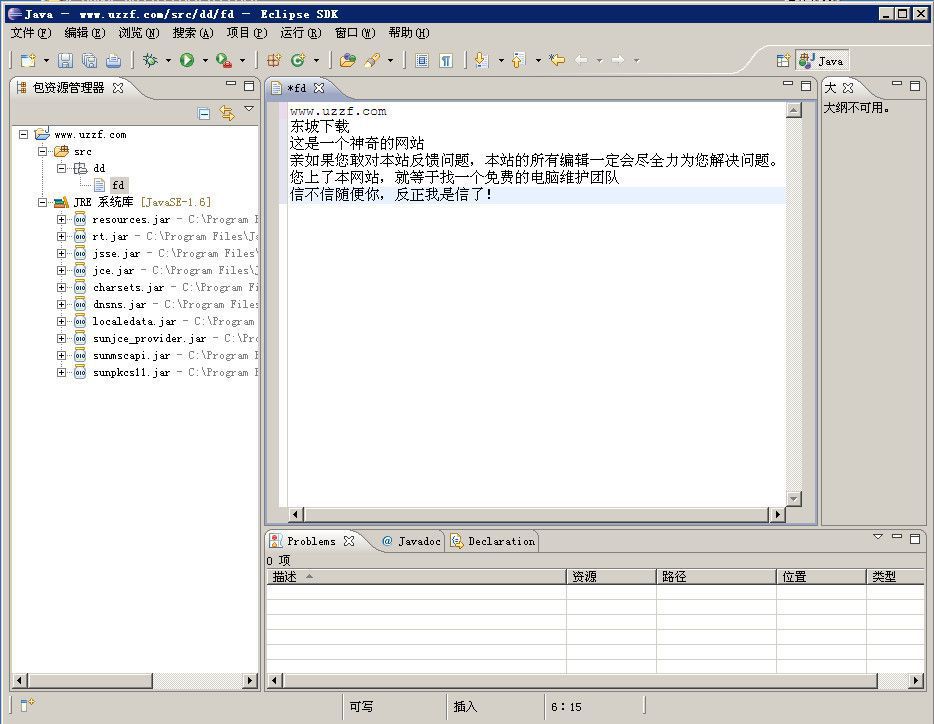Open the 文件(F) menu
The width and height of the screenshot is (934, 724).
click(x=31, y=33)
